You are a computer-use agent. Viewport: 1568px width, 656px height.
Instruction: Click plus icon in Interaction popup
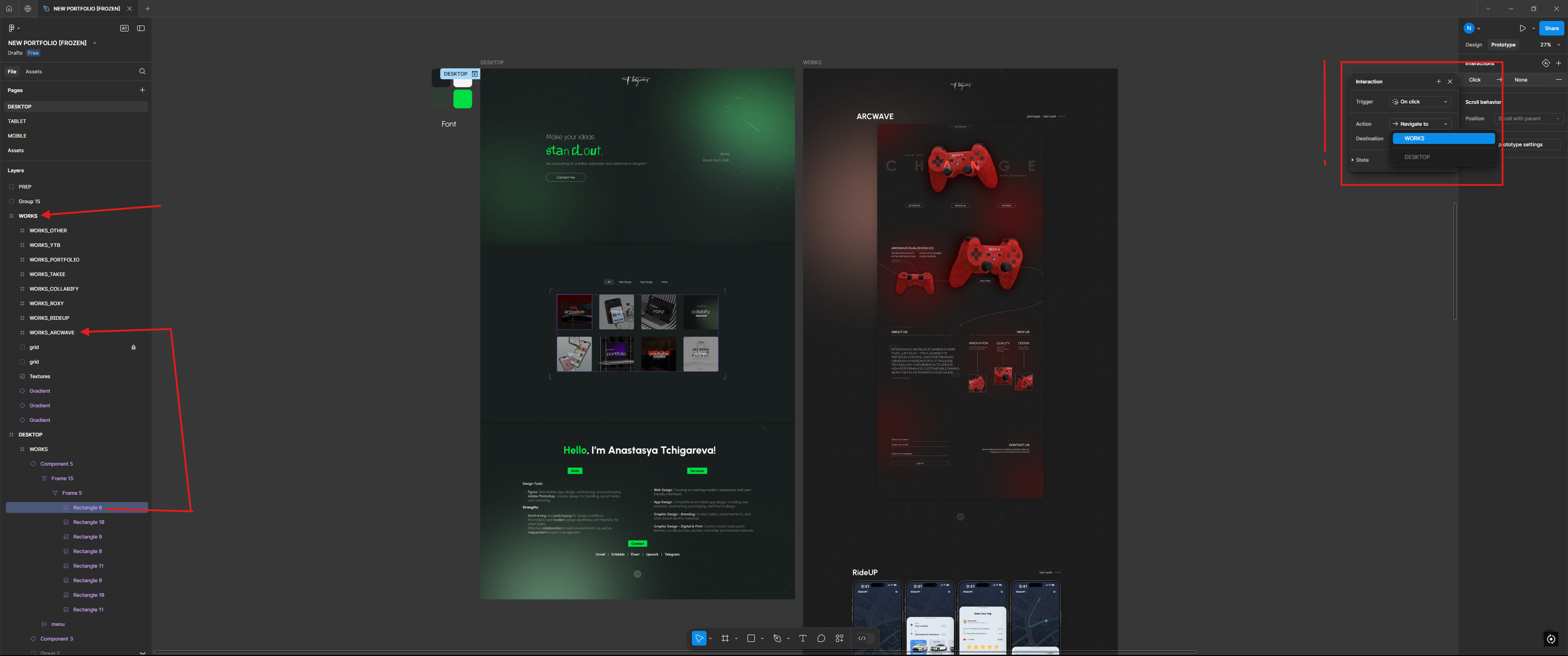1439,82
